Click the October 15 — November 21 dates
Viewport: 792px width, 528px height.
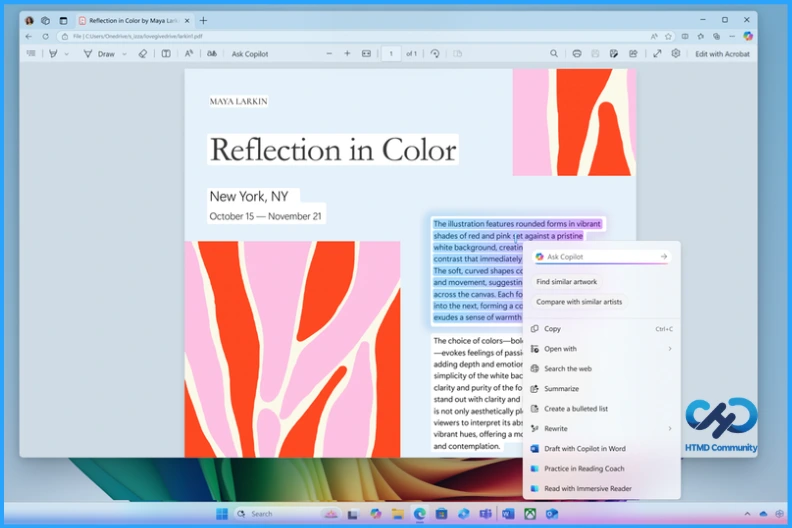(265, 216)
